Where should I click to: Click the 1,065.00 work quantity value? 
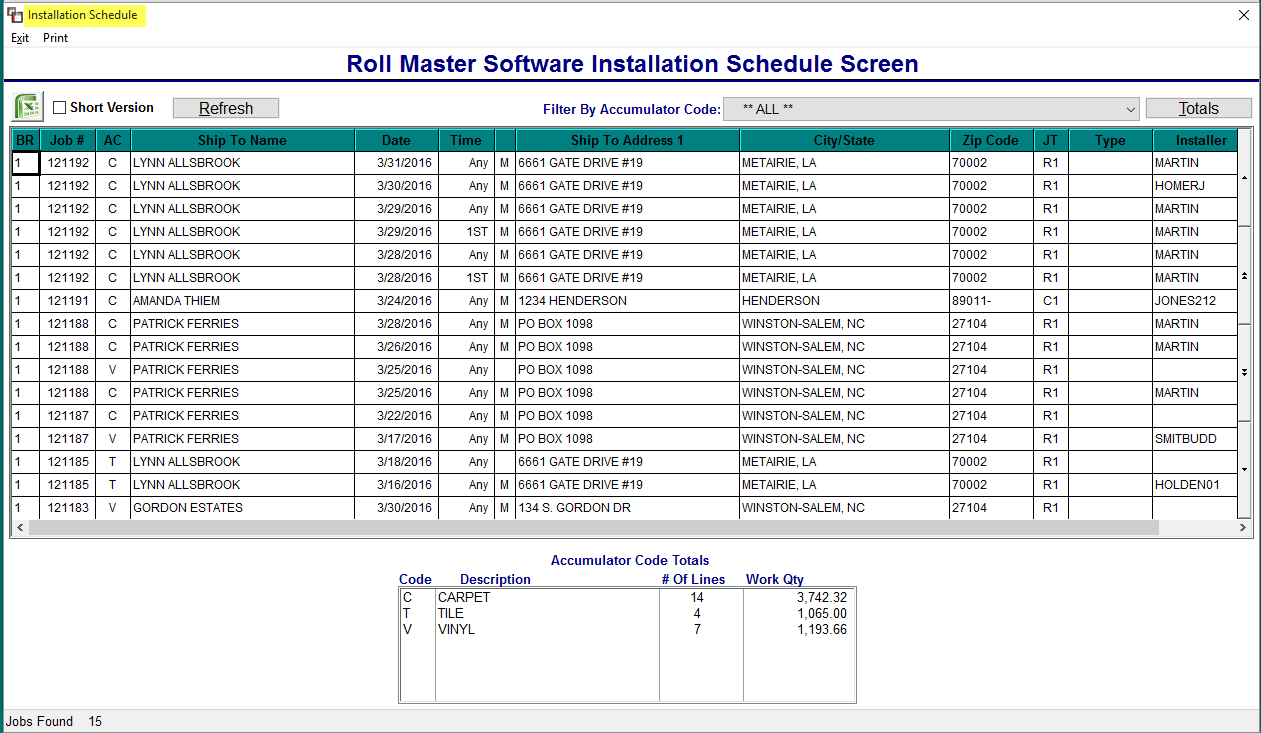822,614
